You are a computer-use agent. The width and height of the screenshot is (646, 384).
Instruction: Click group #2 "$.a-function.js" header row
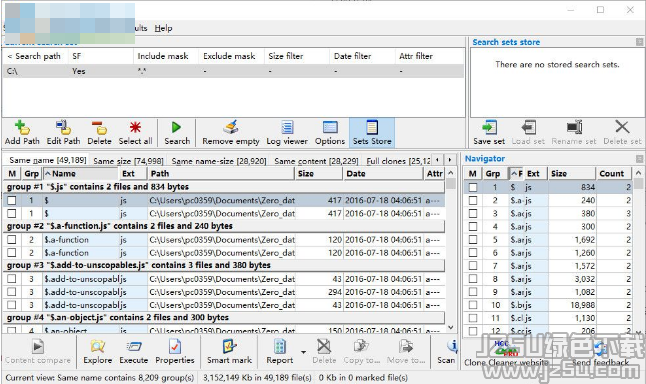click(224, 226)
